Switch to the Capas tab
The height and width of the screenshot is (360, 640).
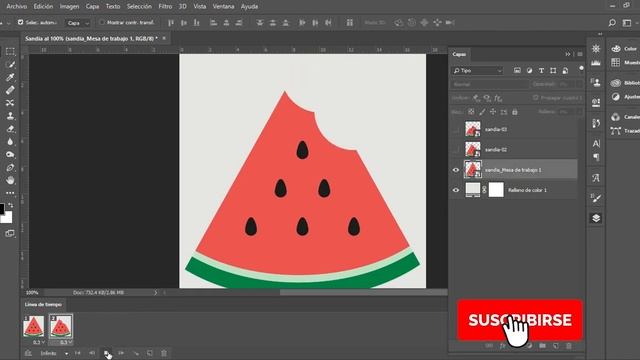(459, 54)
